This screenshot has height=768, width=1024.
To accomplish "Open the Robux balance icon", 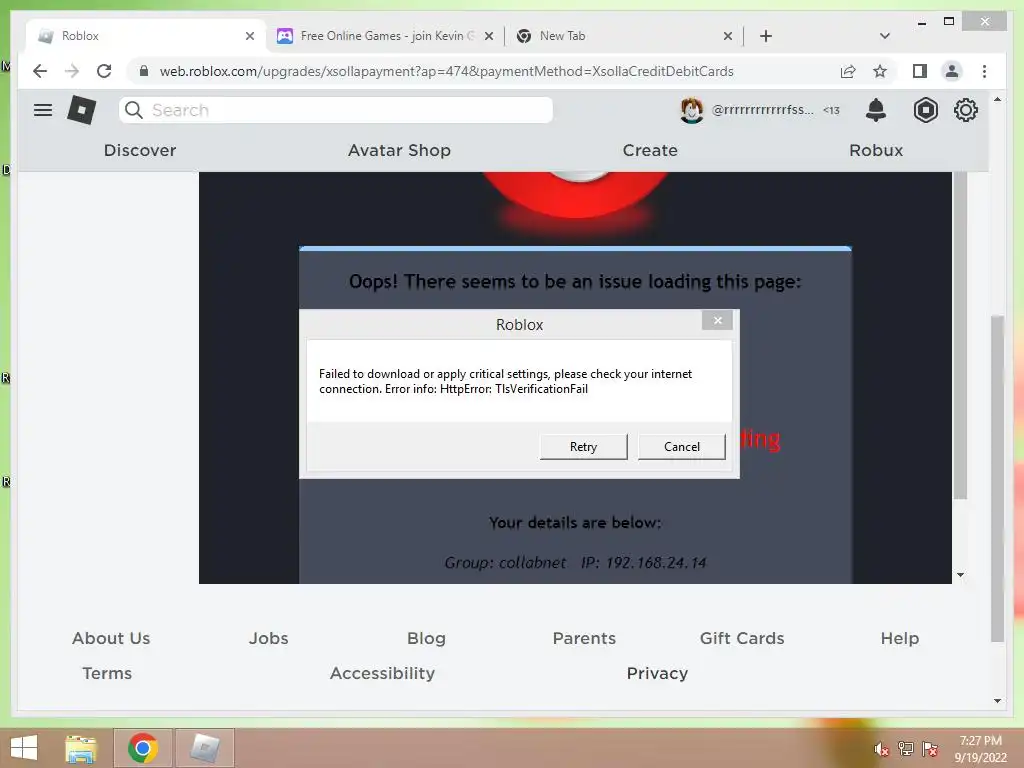I will pyautogui.click(x=925, y=110).
